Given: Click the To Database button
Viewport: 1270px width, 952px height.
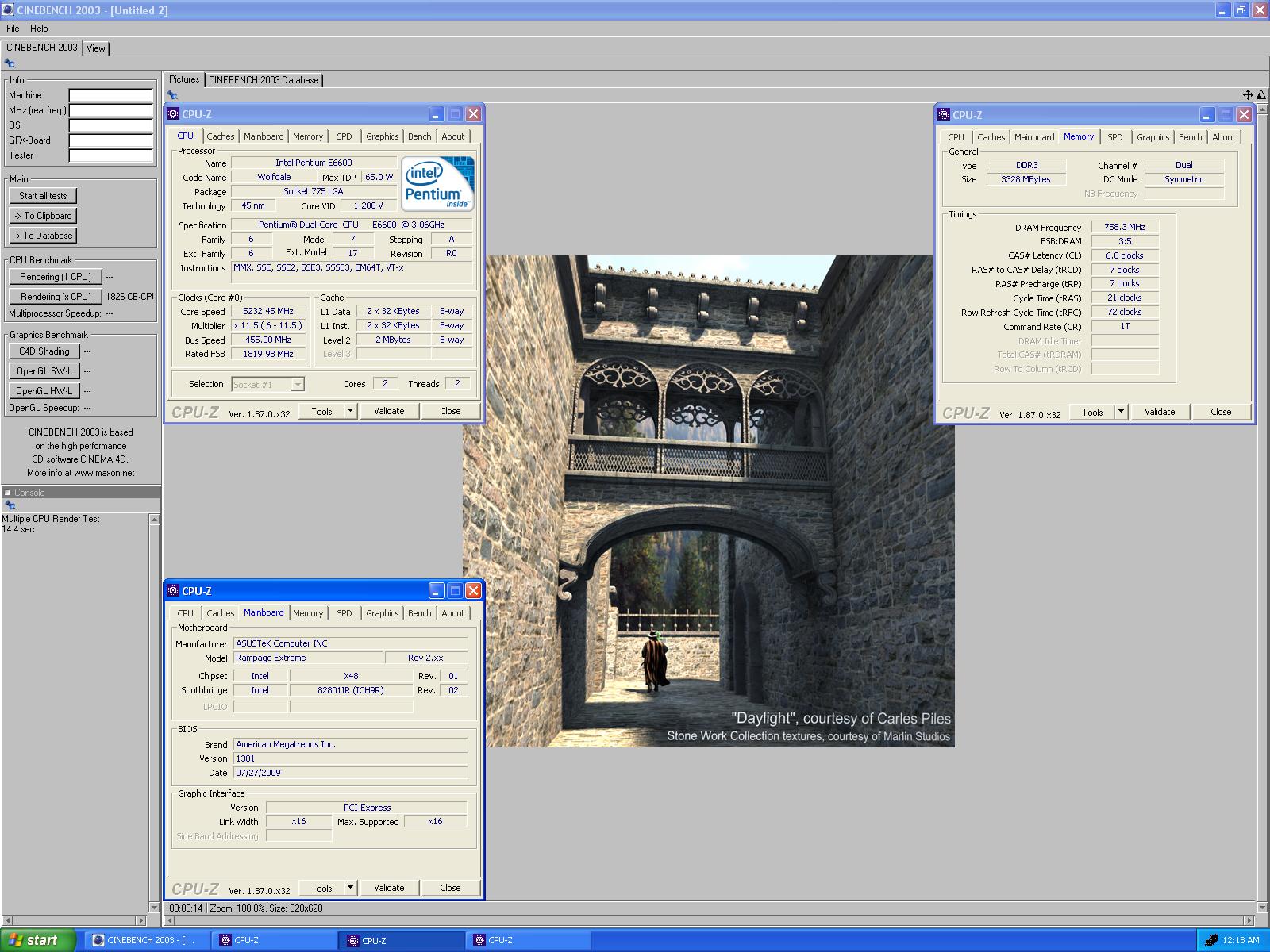Looking at the screenshot, I should pos(43,236).
